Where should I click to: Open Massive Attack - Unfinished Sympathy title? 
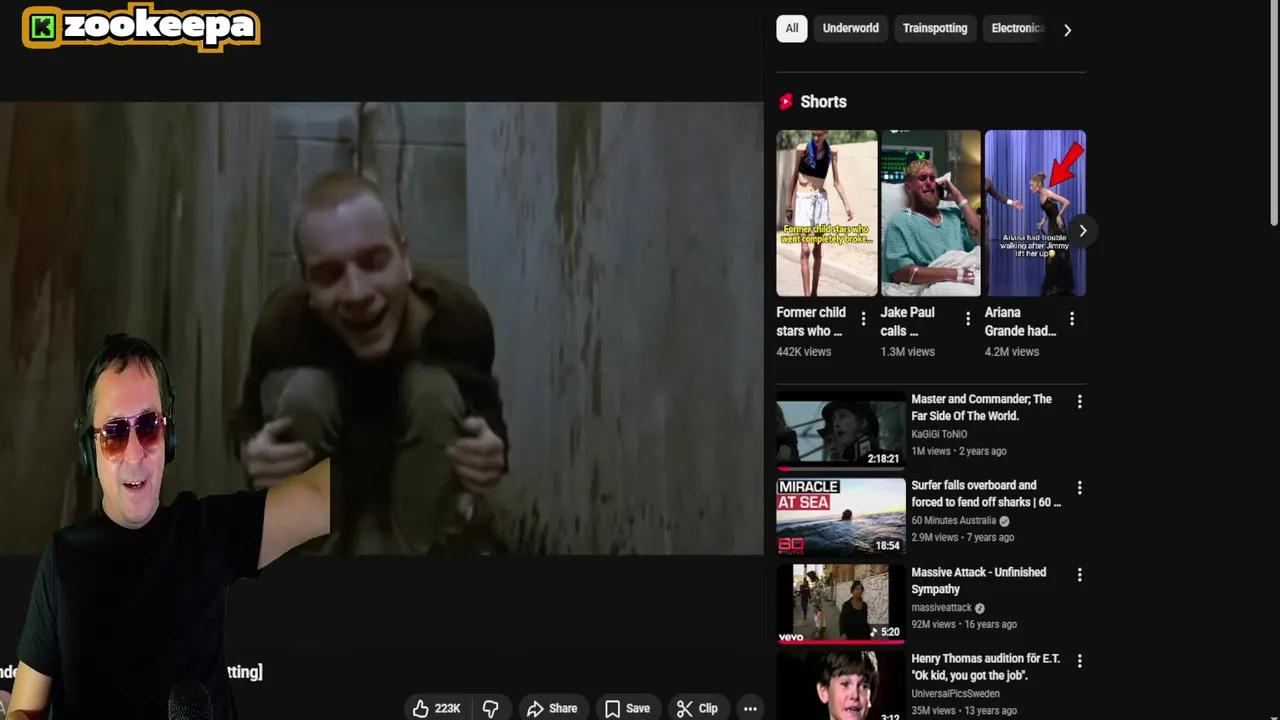click(978, 580)
